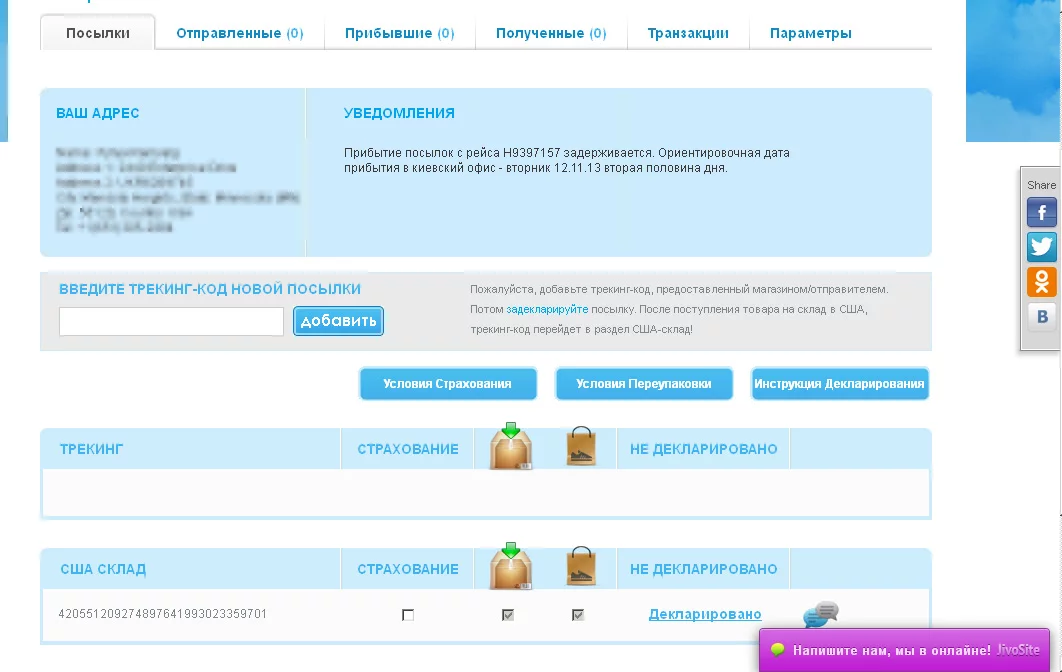Click the УВЕДОМЛЕНИЯ heading

(399, 113)
